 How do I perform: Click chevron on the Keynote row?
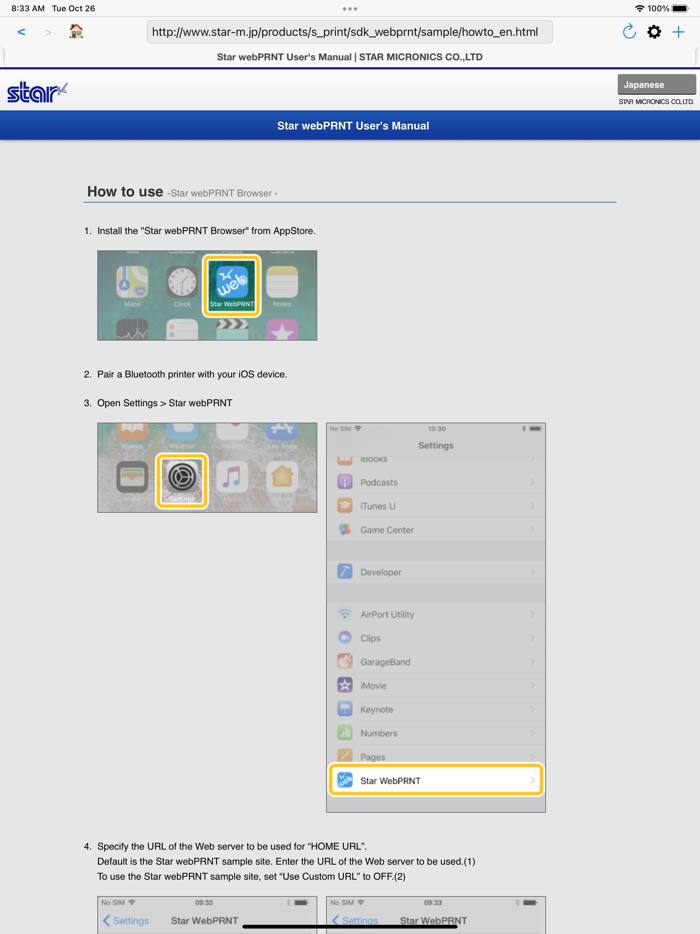click(x=533, y=709)
